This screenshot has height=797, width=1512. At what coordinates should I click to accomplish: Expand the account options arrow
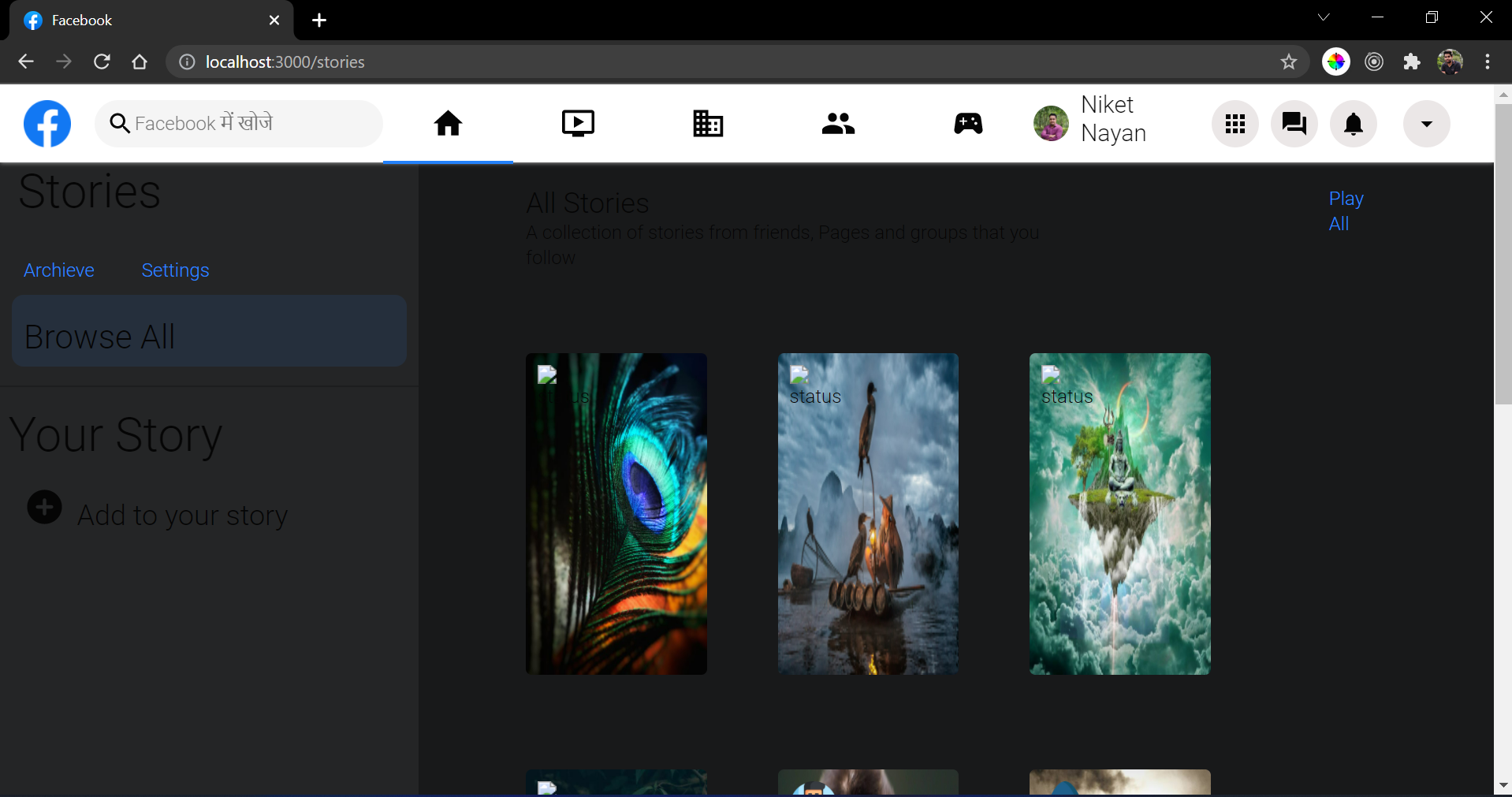tap(1427, 123)
